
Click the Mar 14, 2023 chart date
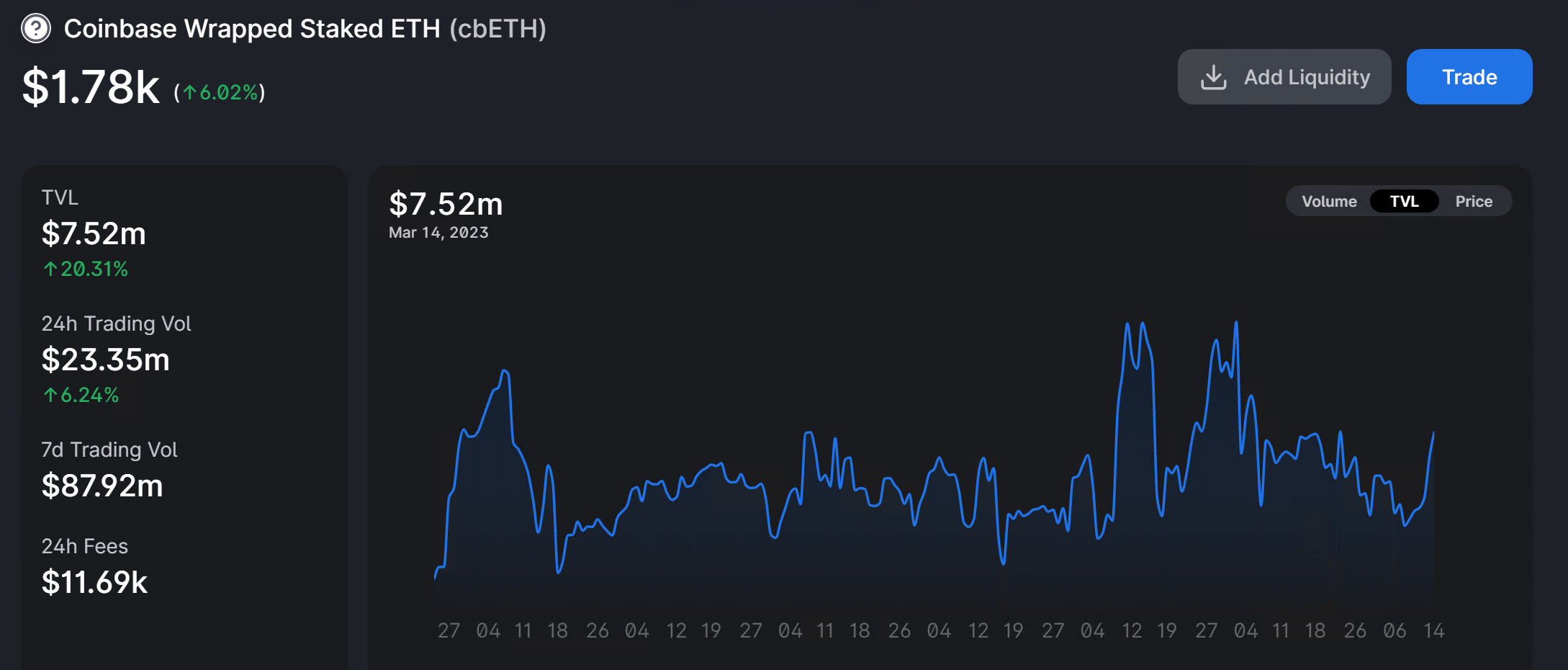438,233
